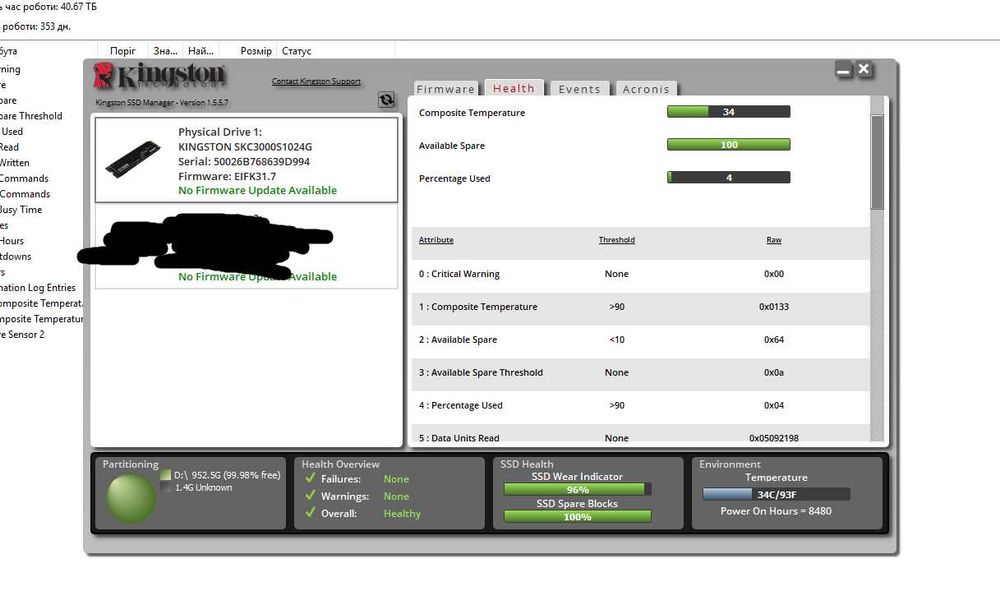The width and height of the screenshot is (1000, 601).
Task: Click the Failures checkmark icon
Action: (311, 478)
